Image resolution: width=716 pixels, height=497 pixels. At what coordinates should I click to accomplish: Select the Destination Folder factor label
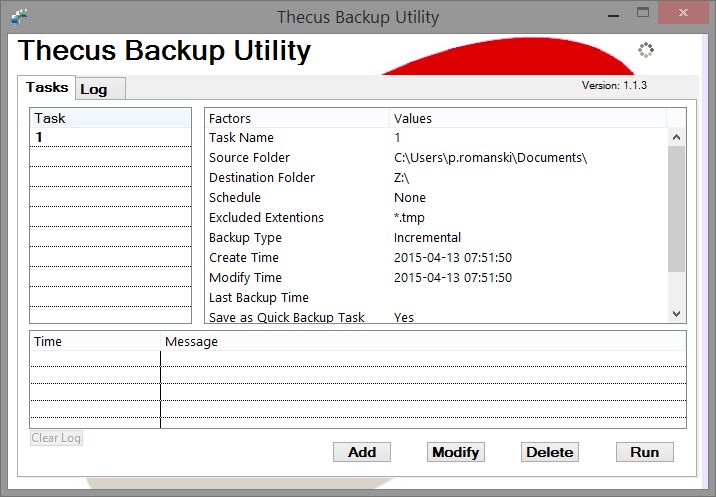pos(262,178)
